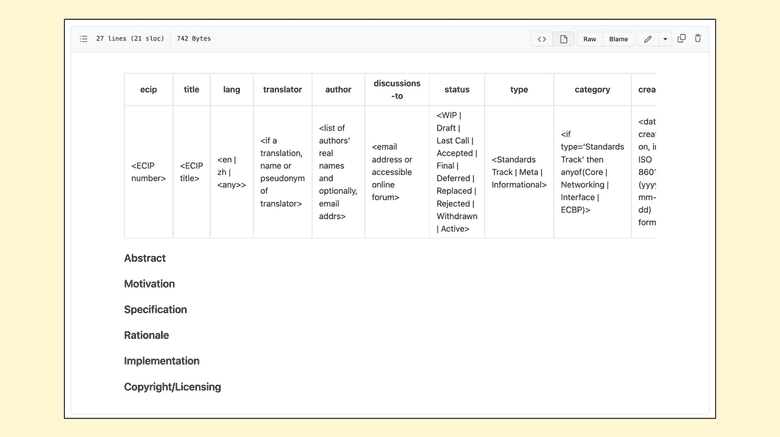Edit file with the pencil icon
Image resolution: width=780 pixels, height=437 pixels.
(x=648, y=39)
